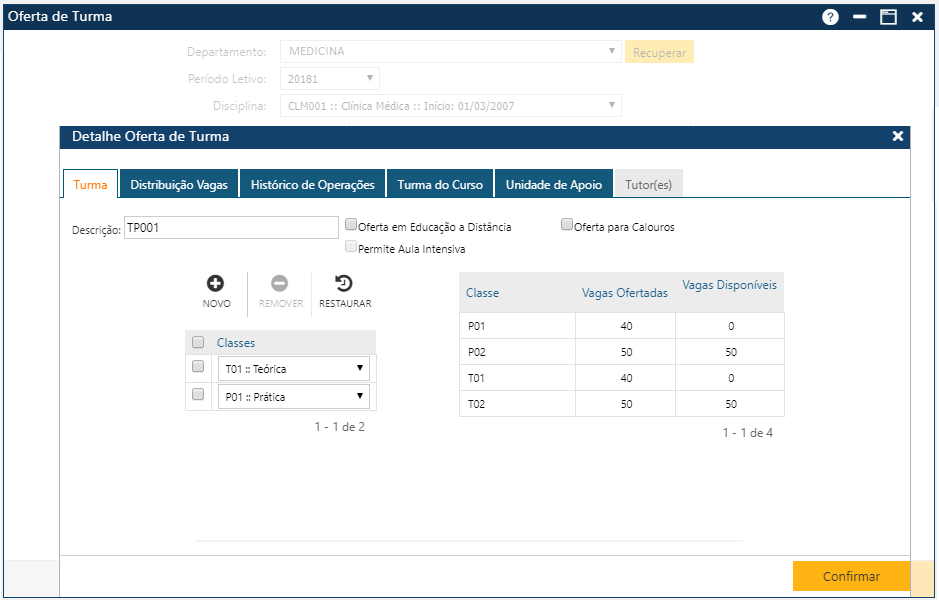Close the Detalhe Oferta de Turma dialog
The width and height of the screenshot is (939, 602).
(897, 136)
